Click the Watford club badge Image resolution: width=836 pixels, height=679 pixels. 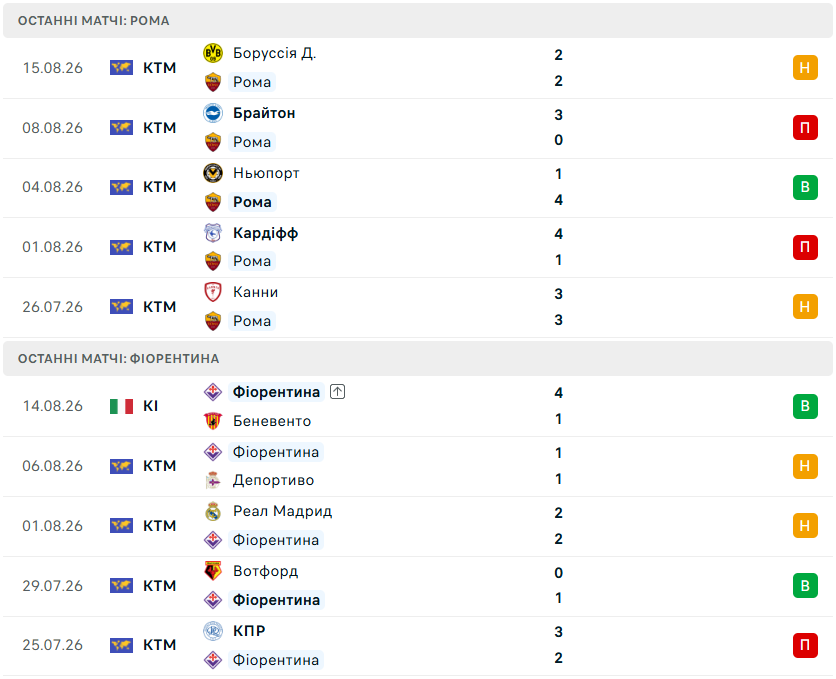(x=213, y=571)
